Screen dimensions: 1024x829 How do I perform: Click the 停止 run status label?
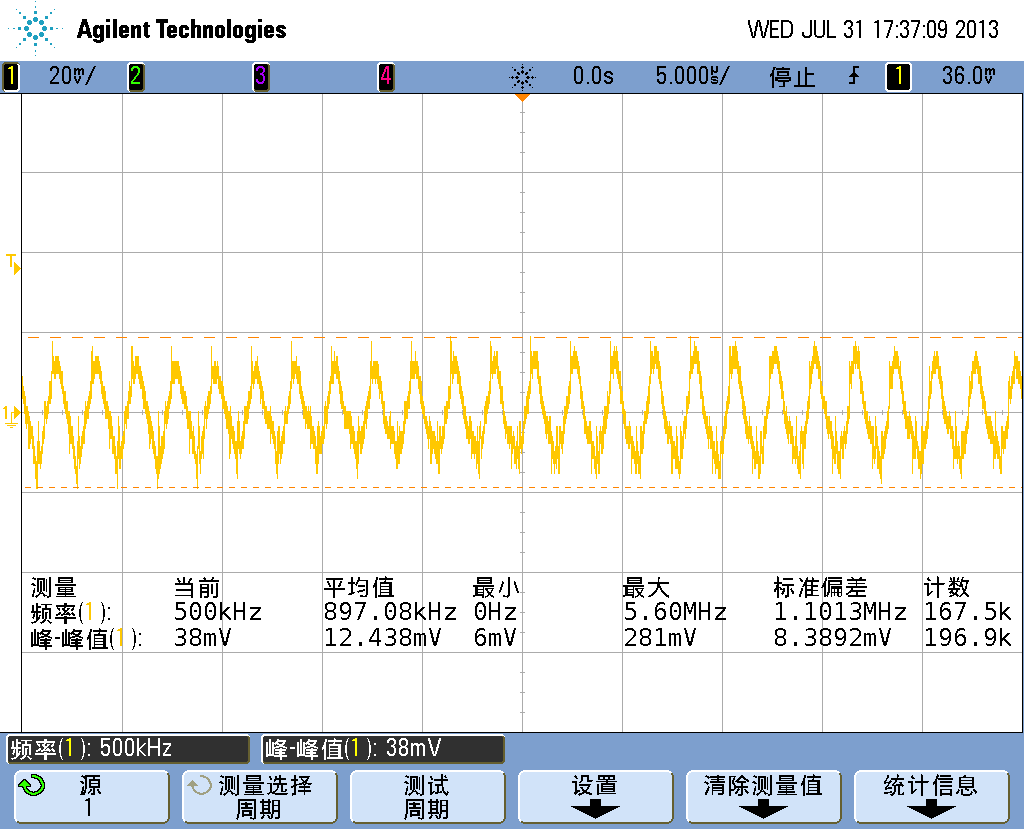pos(792,77)
